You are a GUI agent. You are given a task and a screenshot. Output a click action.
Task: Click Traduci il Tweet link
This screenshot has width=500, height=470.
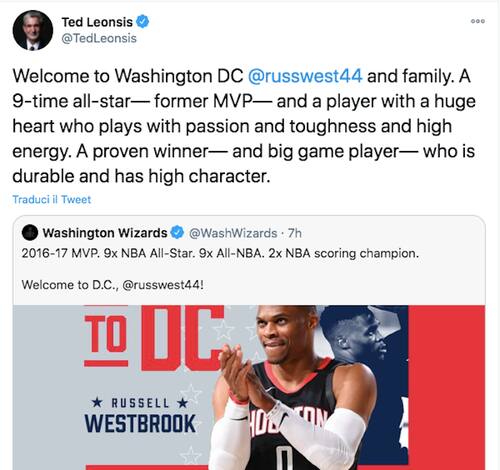pos(52,199)
